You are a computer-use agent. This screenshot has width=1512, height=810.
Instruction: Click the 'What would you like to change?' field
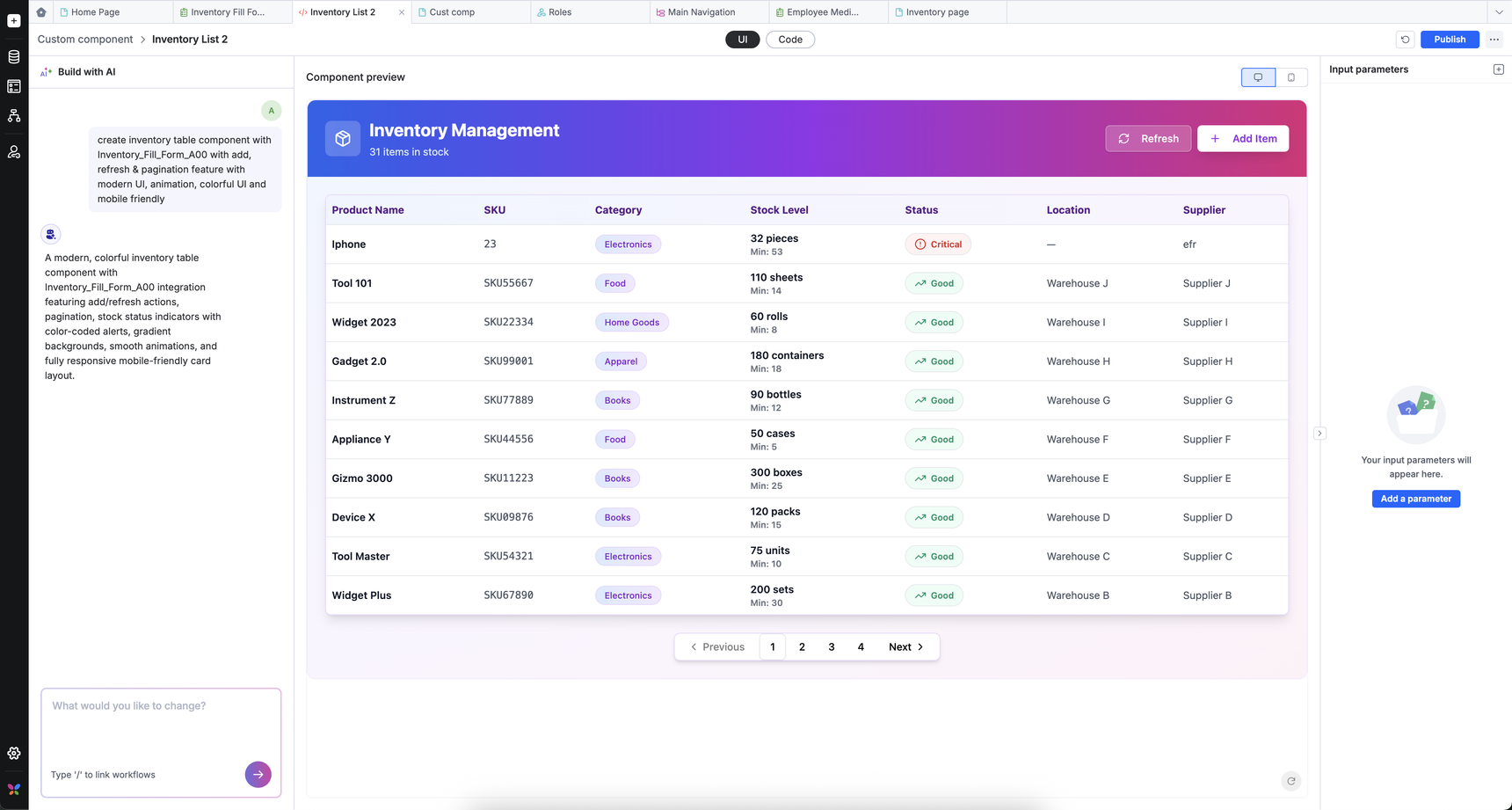pos(161,721)
